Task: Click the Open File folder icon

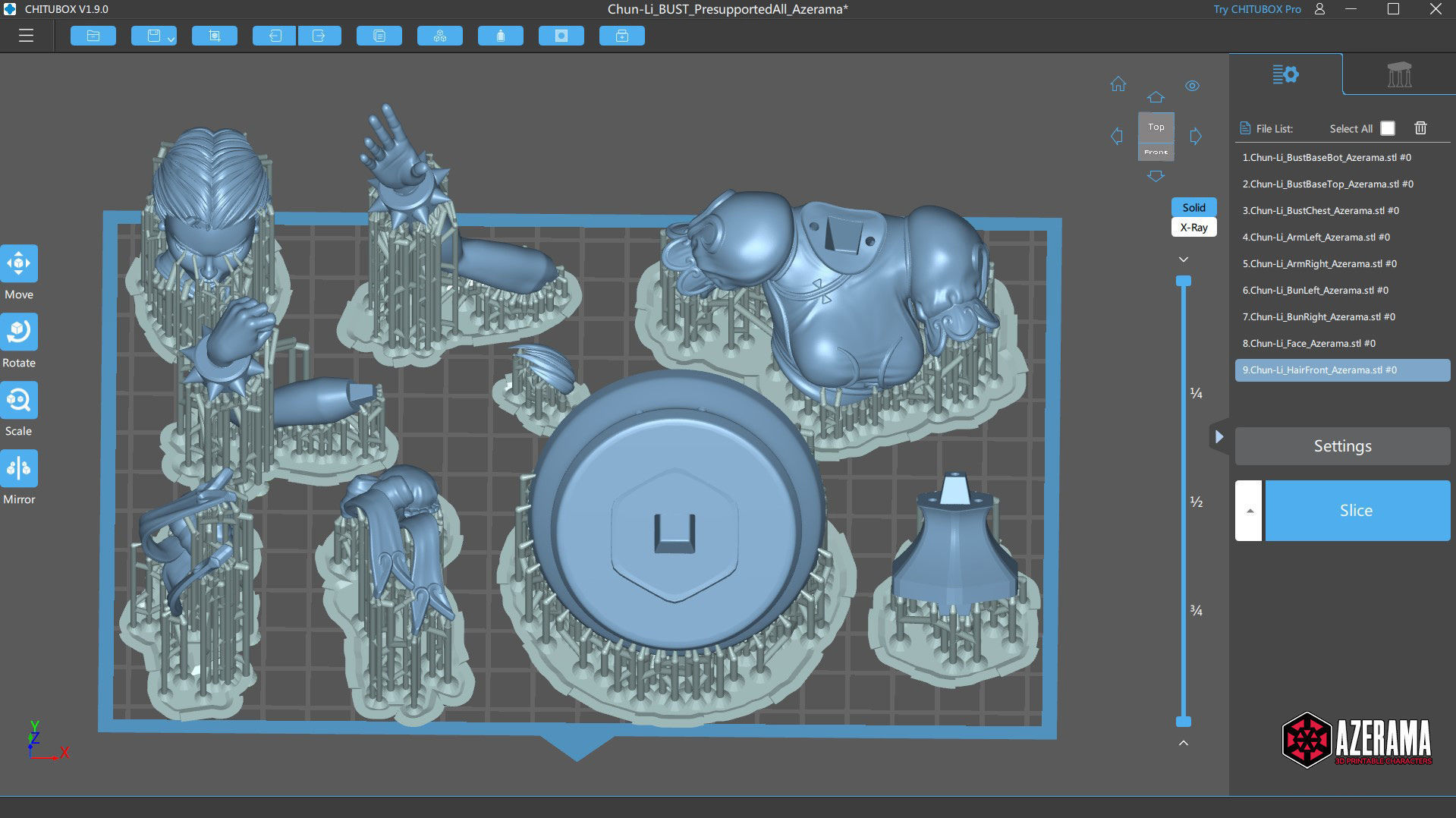Action: pyautogui.click(x=93, y=36)
